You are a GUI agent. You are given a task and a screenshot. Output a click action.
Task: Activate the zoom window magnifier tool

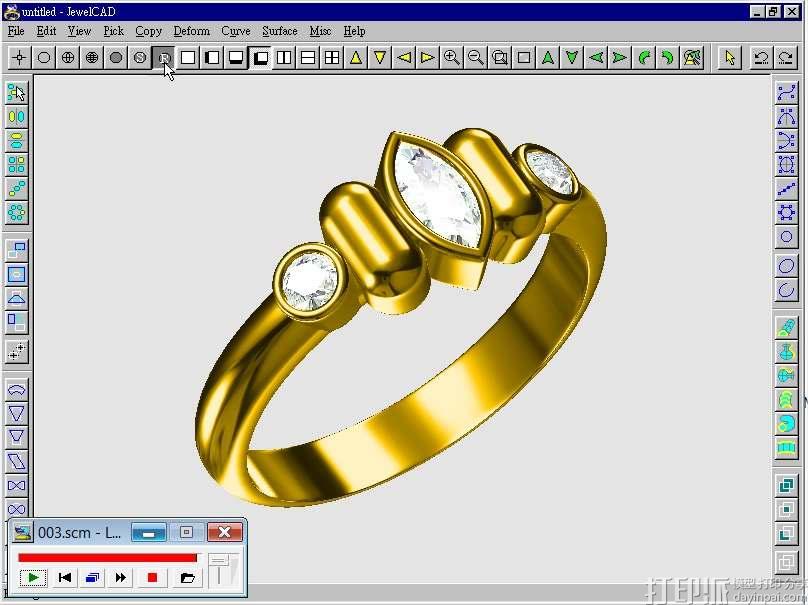500,57
